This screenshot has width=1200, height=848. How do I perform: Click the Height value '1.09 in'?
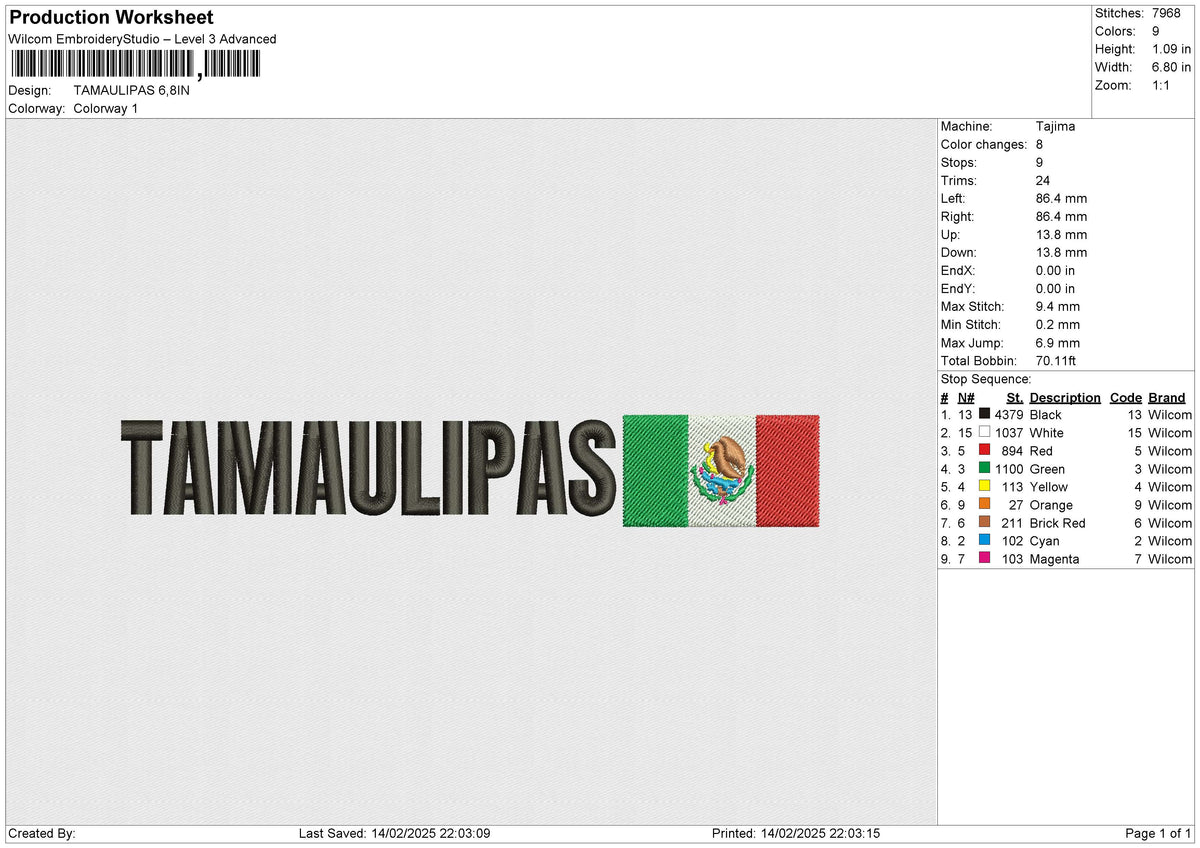tap(1171, 49)
